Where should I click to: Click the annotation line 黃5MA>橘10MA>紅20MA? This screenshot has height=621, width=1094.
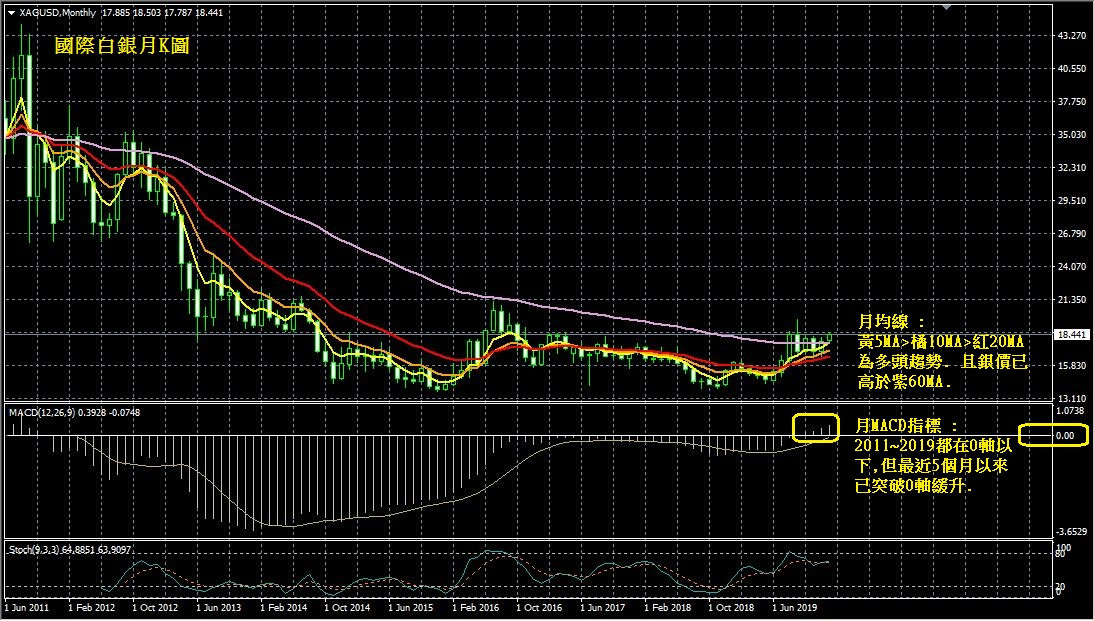pos(941,342)
